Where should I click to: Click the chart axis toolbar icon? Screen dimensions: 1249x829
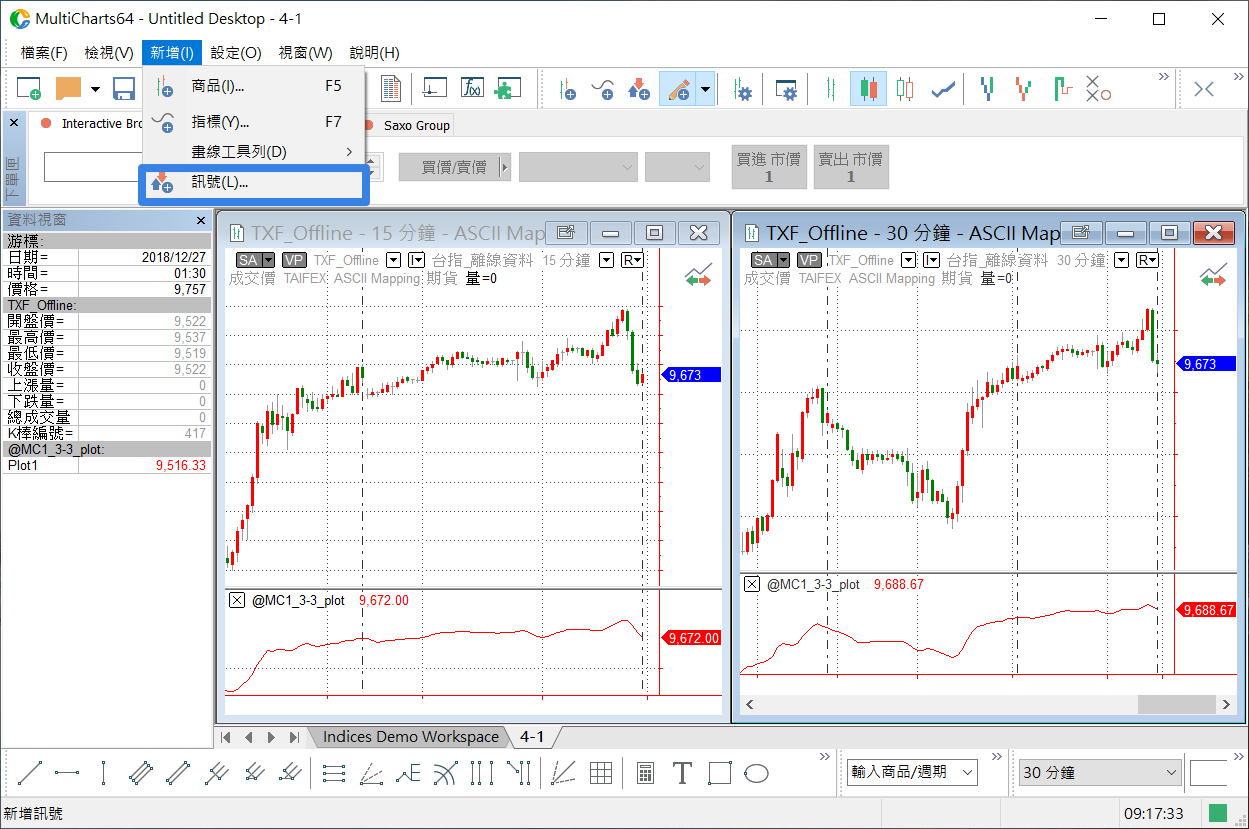[x=435, y=88]
